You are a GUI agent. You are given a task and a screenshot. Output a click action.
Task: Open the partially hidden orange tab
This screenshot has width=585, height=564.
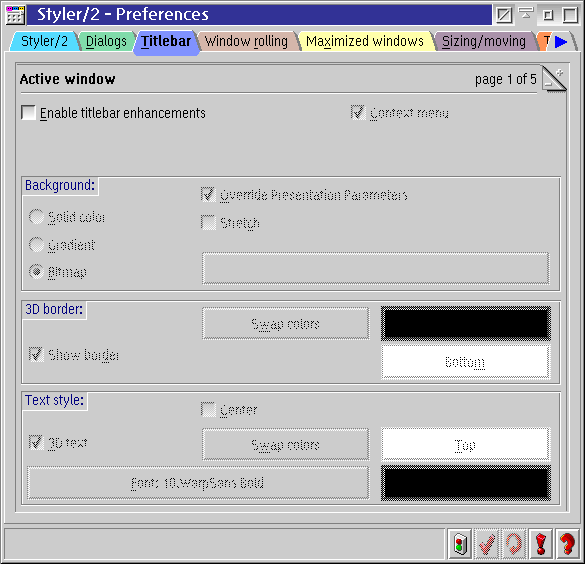pos(545,41)
